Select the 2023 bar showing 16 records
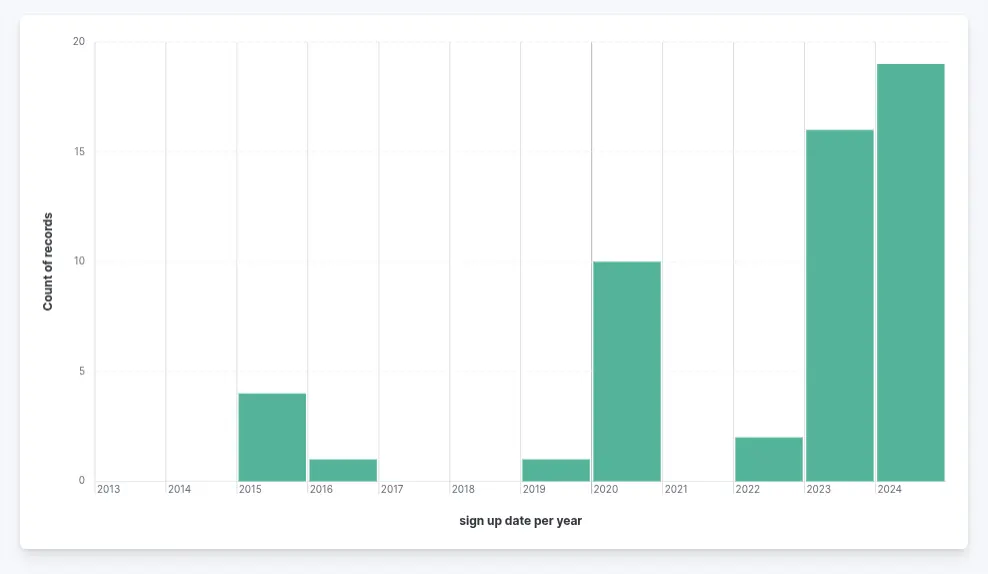This screenshot has width=988, height=574. click(x=840, y=306)
